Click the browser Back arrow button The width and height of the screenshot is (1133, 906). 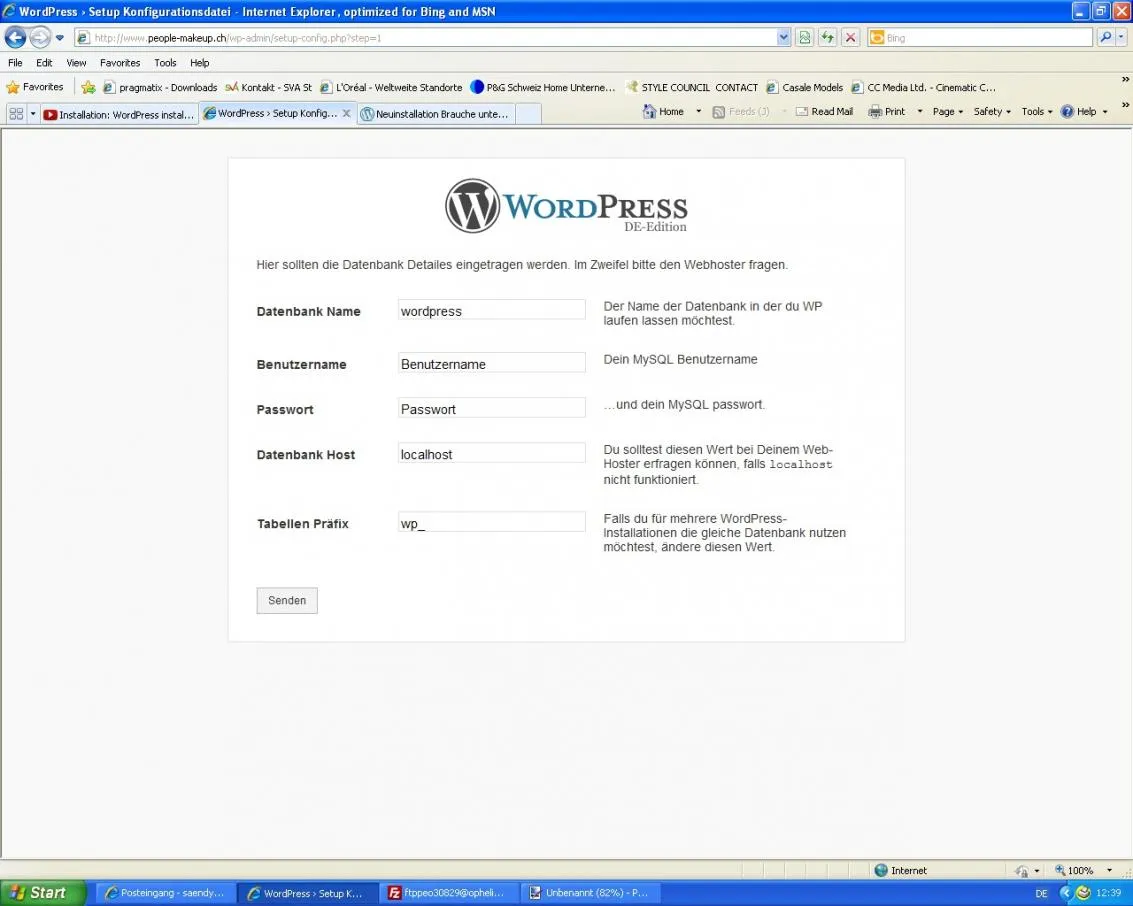tap(15, 37)
